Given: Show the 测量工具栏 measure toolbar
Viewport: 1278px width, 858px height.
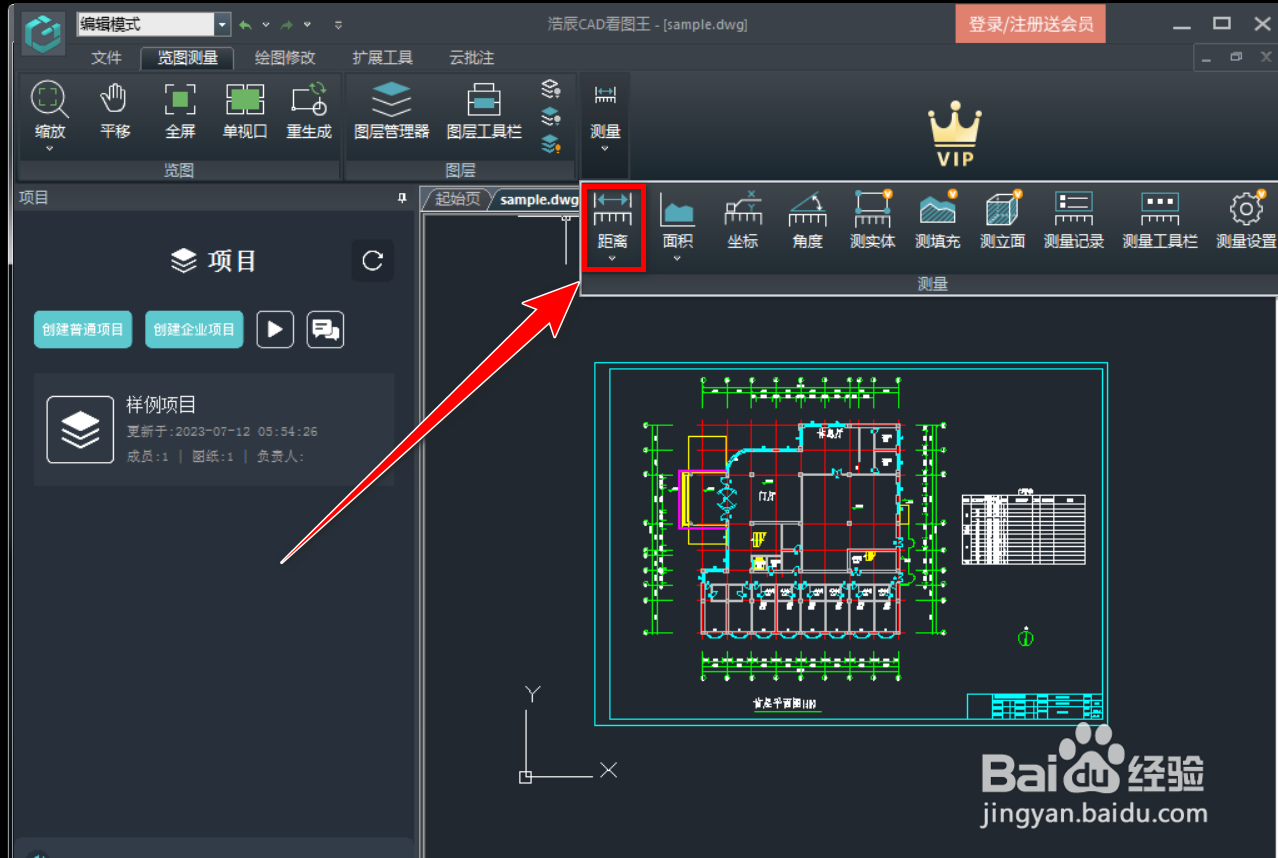Looking at the screenshot, I should (x=1160, y=219).
